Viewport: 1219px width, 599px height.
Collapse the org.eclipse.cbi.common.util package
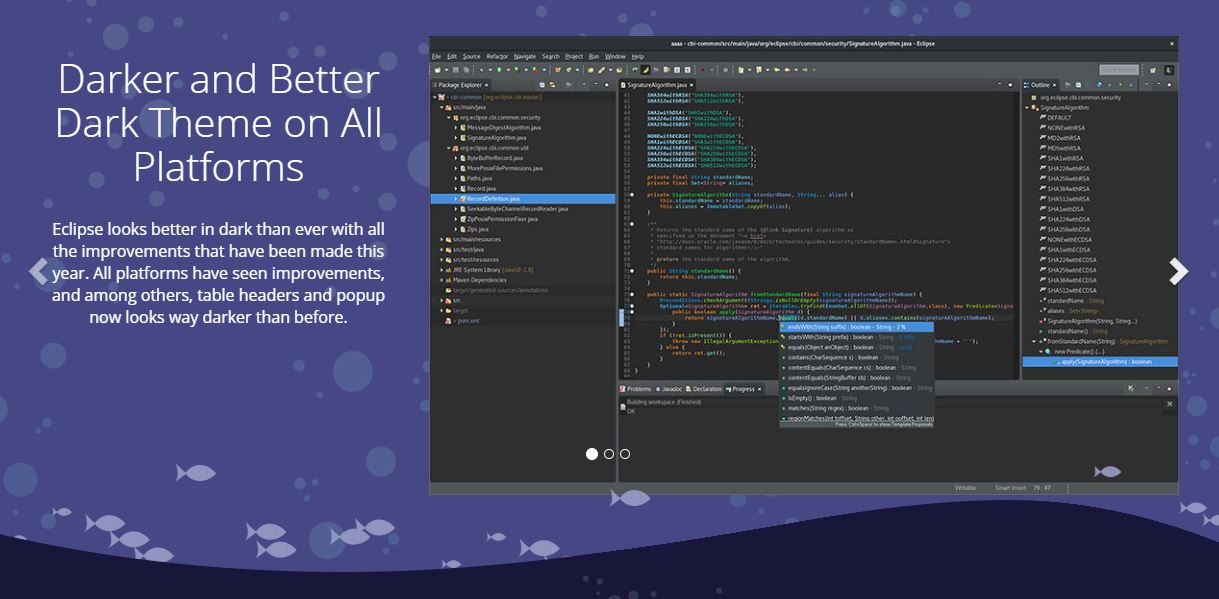[x=449, y=148]
